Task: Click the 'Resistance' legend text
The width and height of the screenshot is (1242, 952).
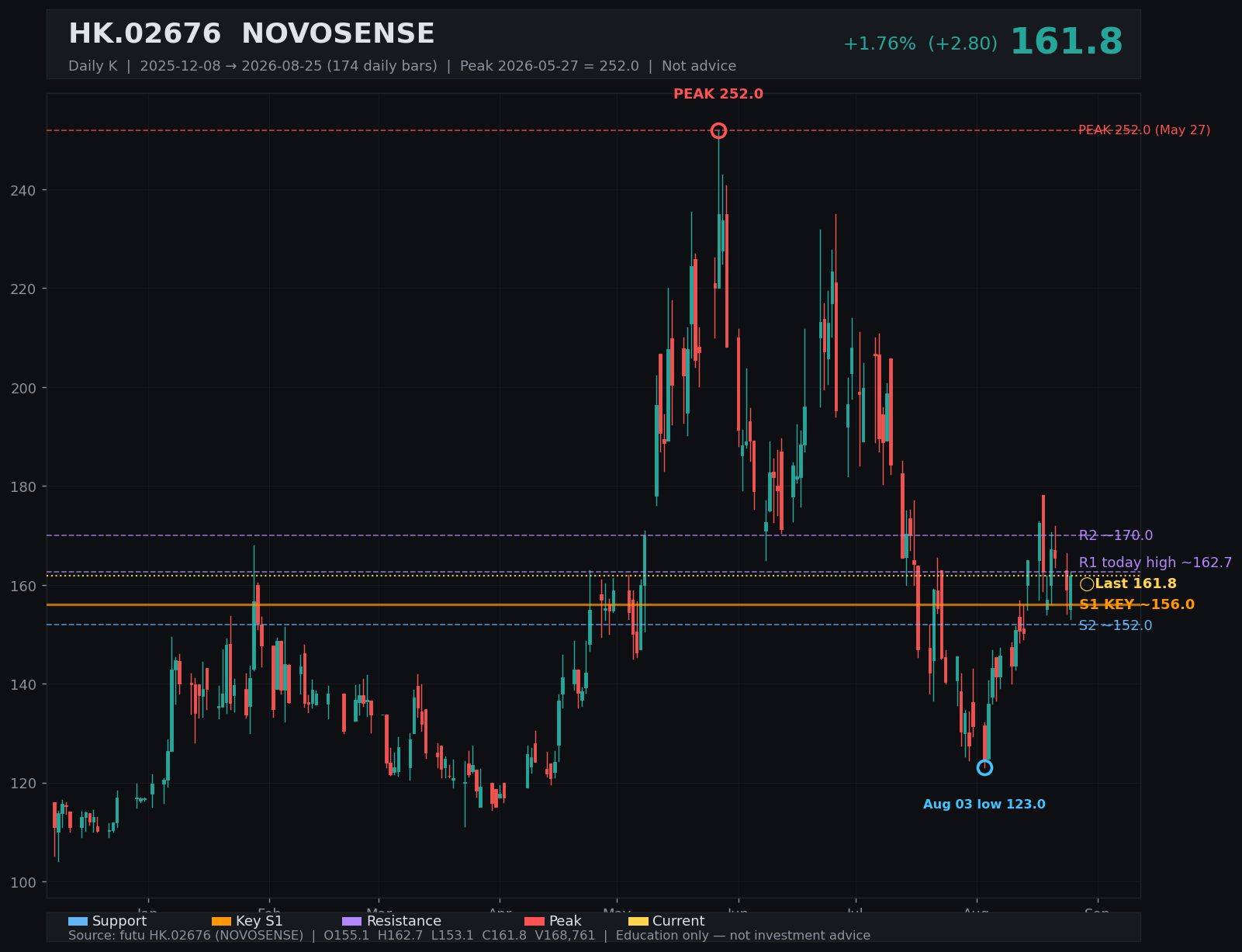Action: pos(403,921)
